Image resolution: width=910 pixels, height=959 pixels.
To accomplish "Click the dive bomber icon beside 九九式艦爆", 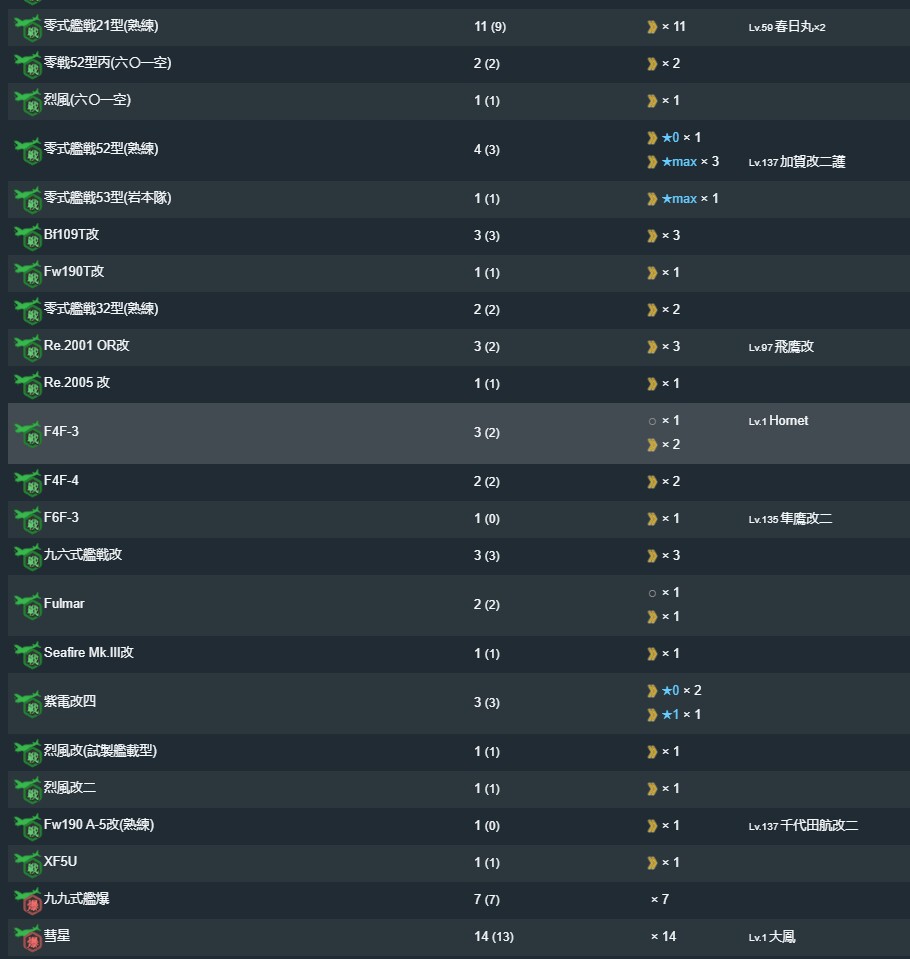I will click(x=28, y=901).
